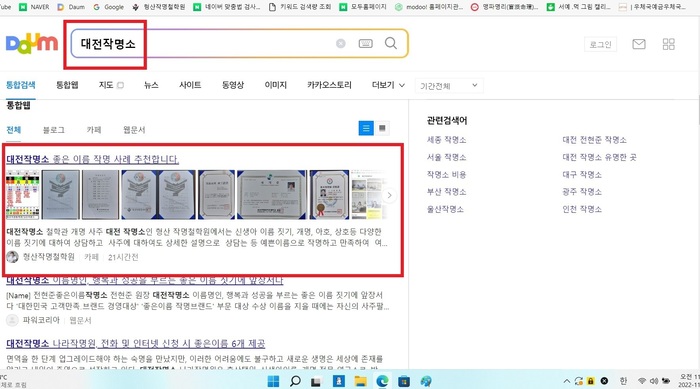Show next images with the carousel arrow
Viewport: 700px width, 389px height.
pos(389,195)
